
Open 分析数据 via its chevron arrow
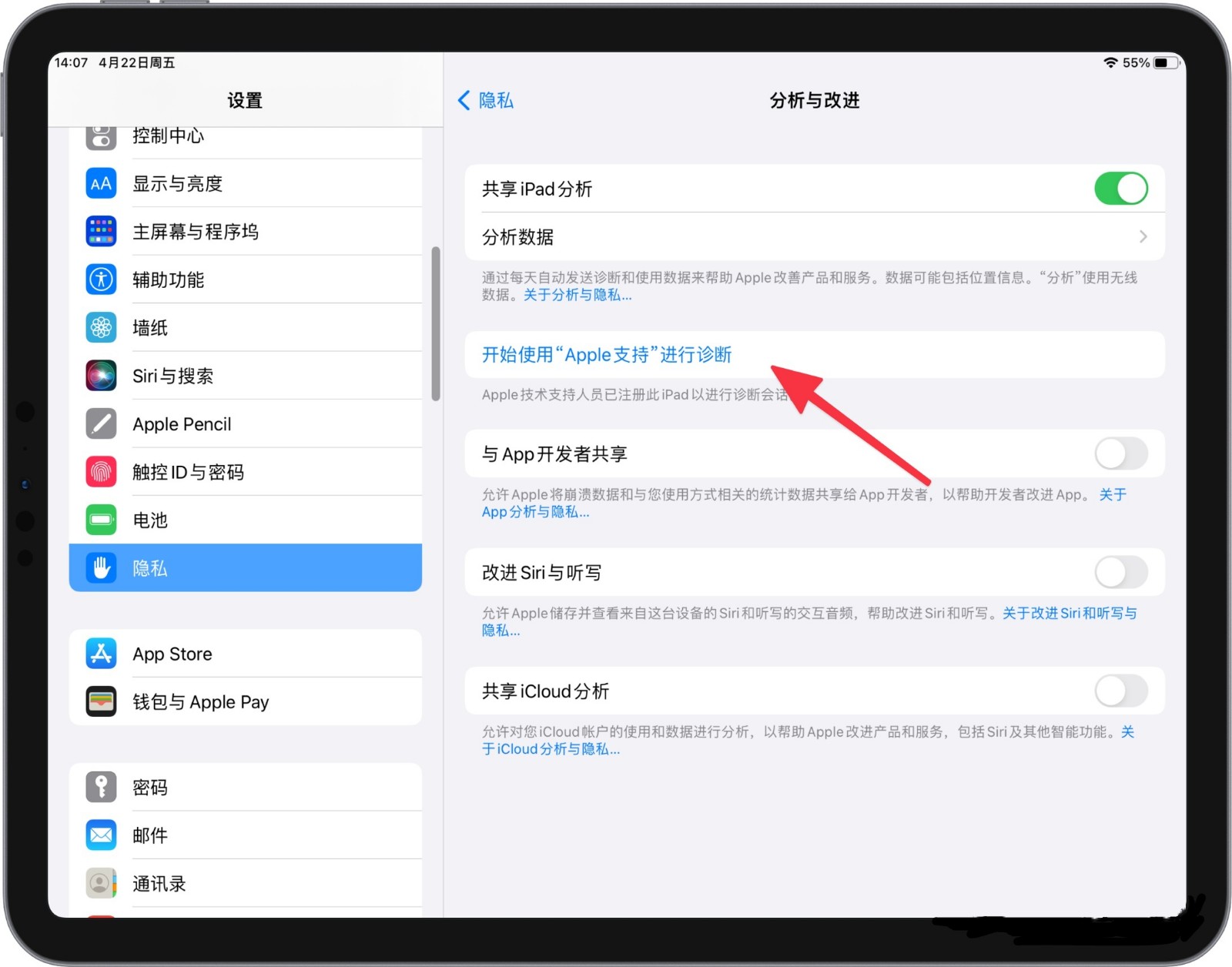tap(1143, 237)
